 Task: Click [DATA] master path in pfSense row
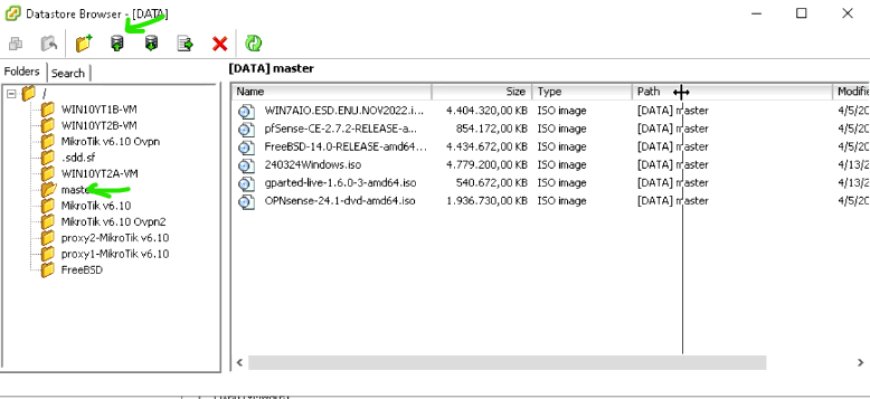tap(672, 129)
